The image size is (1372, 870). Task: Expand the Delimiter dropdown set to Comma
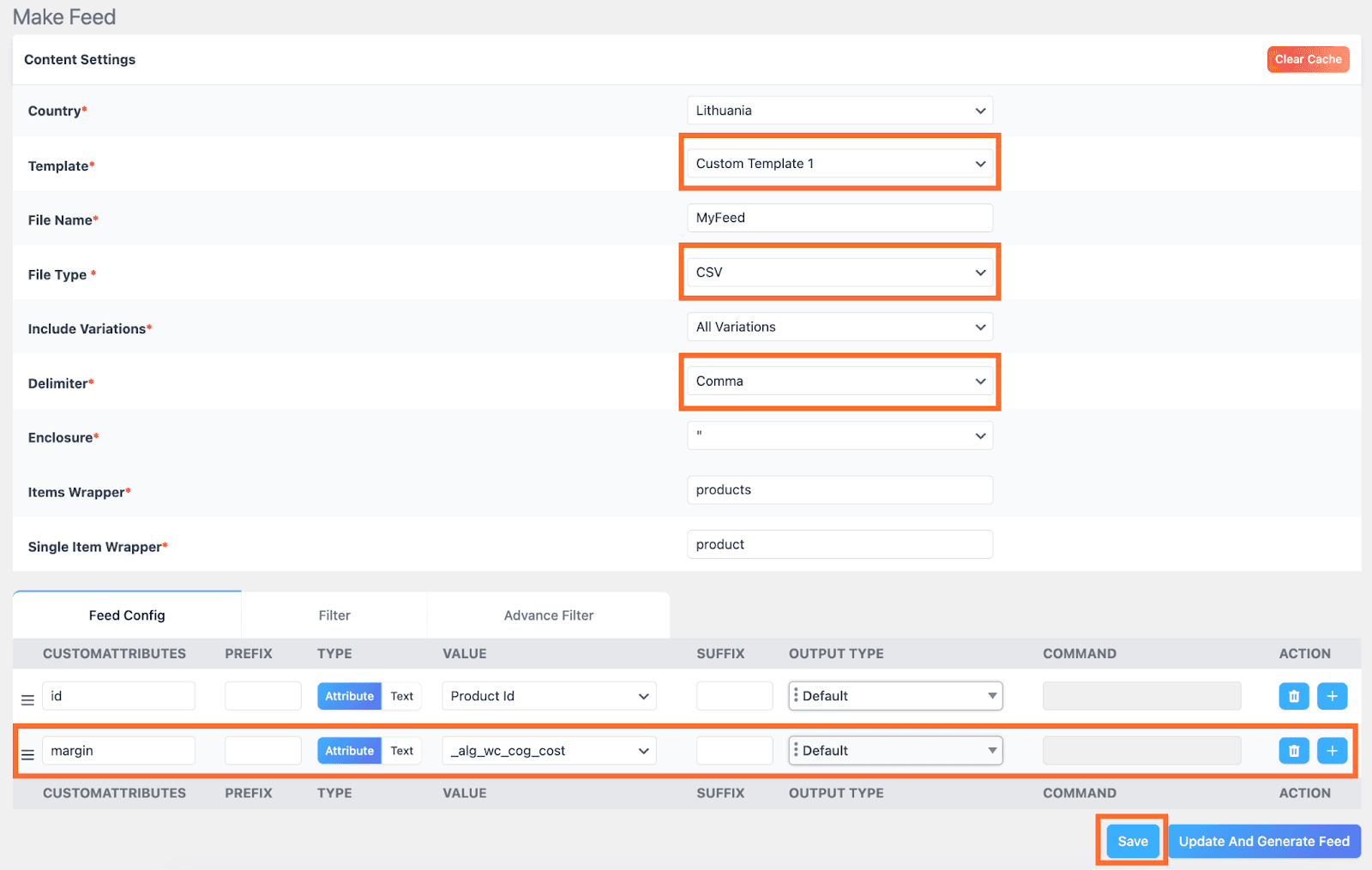tap(839, 381)
